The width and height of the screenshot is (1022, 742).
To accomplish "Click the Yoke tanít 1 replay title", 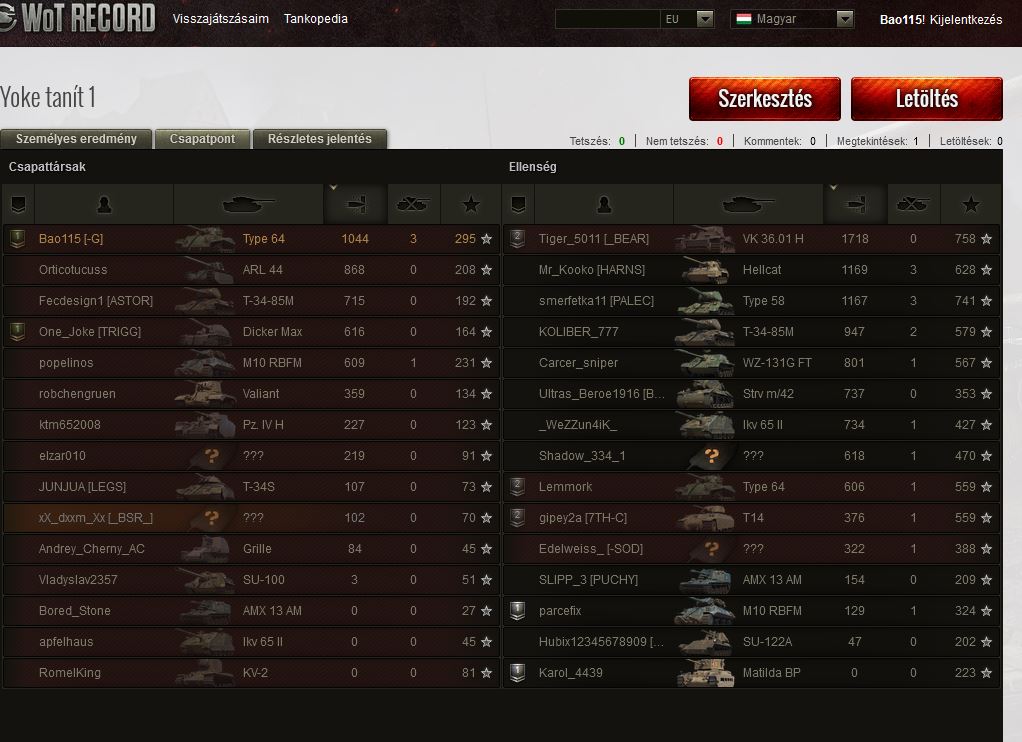I will (48, 97).
